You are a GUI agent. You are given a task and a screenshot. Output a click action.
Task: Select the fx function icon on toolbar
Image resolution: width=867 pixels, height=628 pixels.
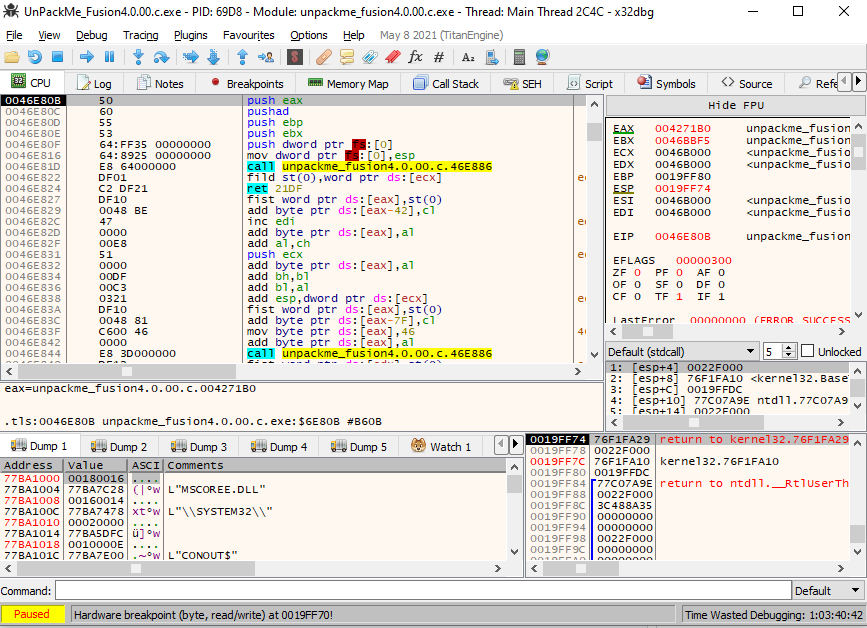[416, 57]
